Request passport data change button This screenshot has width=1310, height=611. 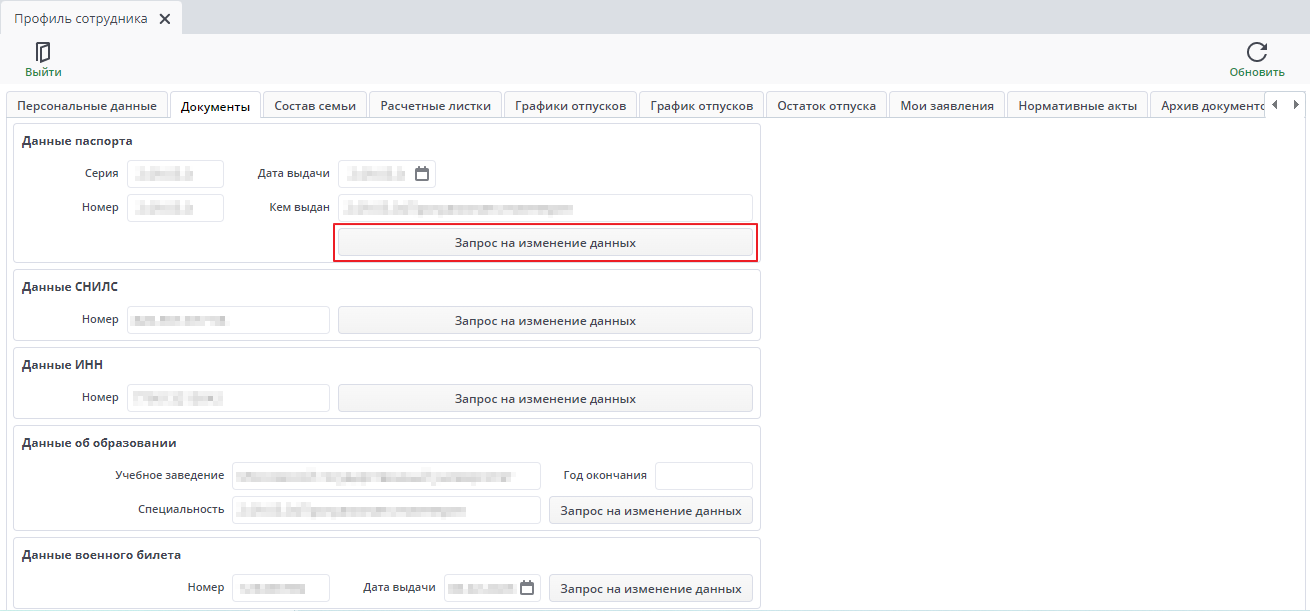pyautogui.click(x=545, y=243)
